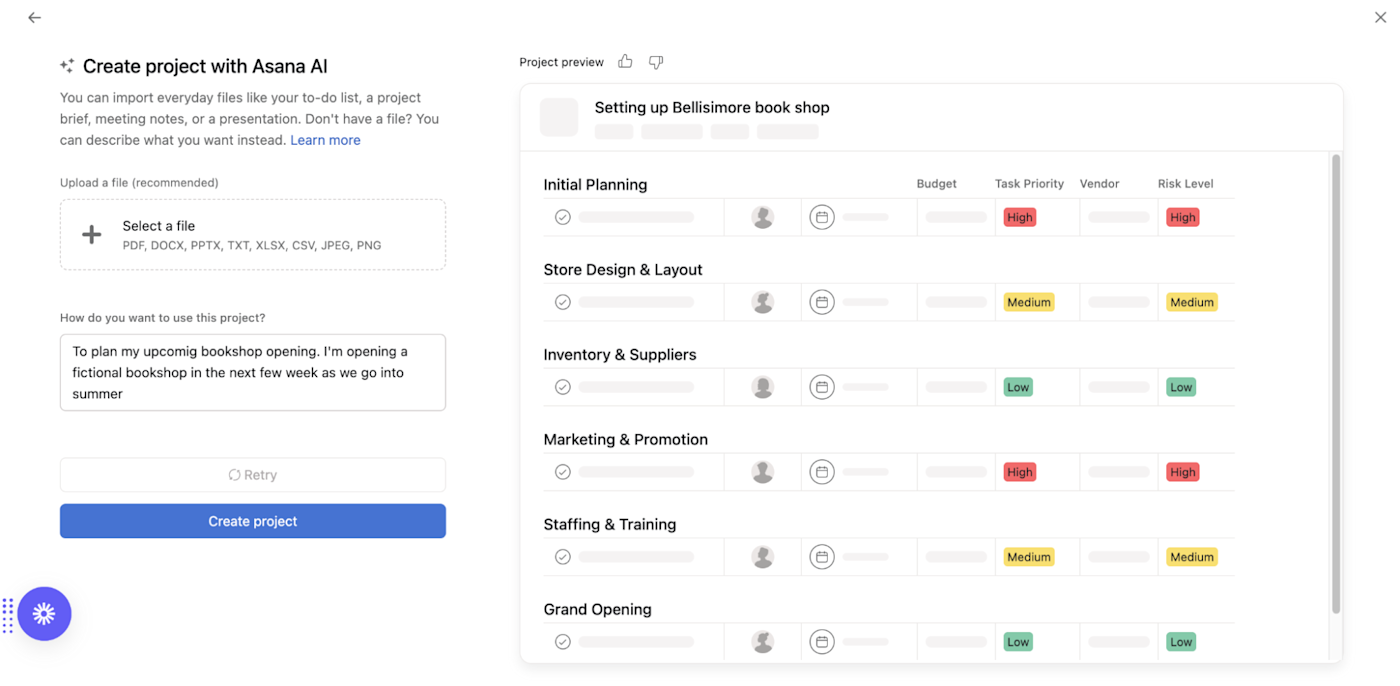Click the supported formats line starting with PDF, DOCX
Viewport: 1400px width, 686px height.
pyautogui.click(x=252, y=245)
